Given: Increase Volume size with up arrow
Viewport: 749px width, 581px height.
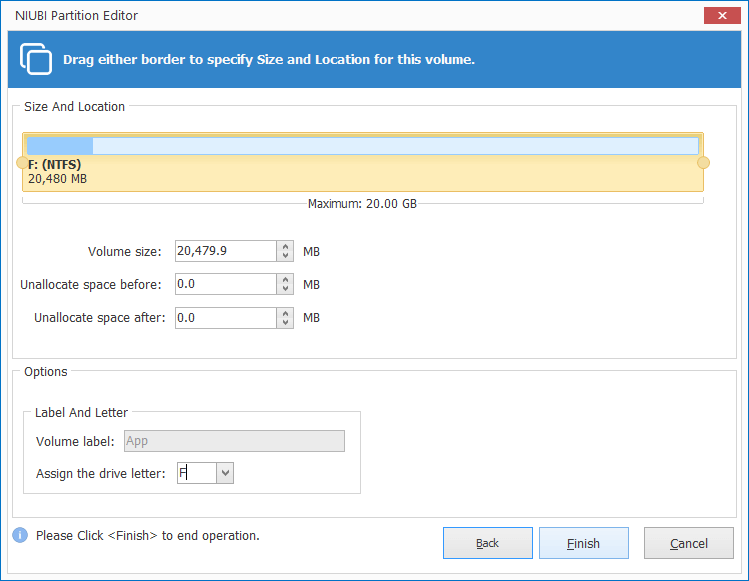Looking at the screenshot, I should (x=286, y=247).
